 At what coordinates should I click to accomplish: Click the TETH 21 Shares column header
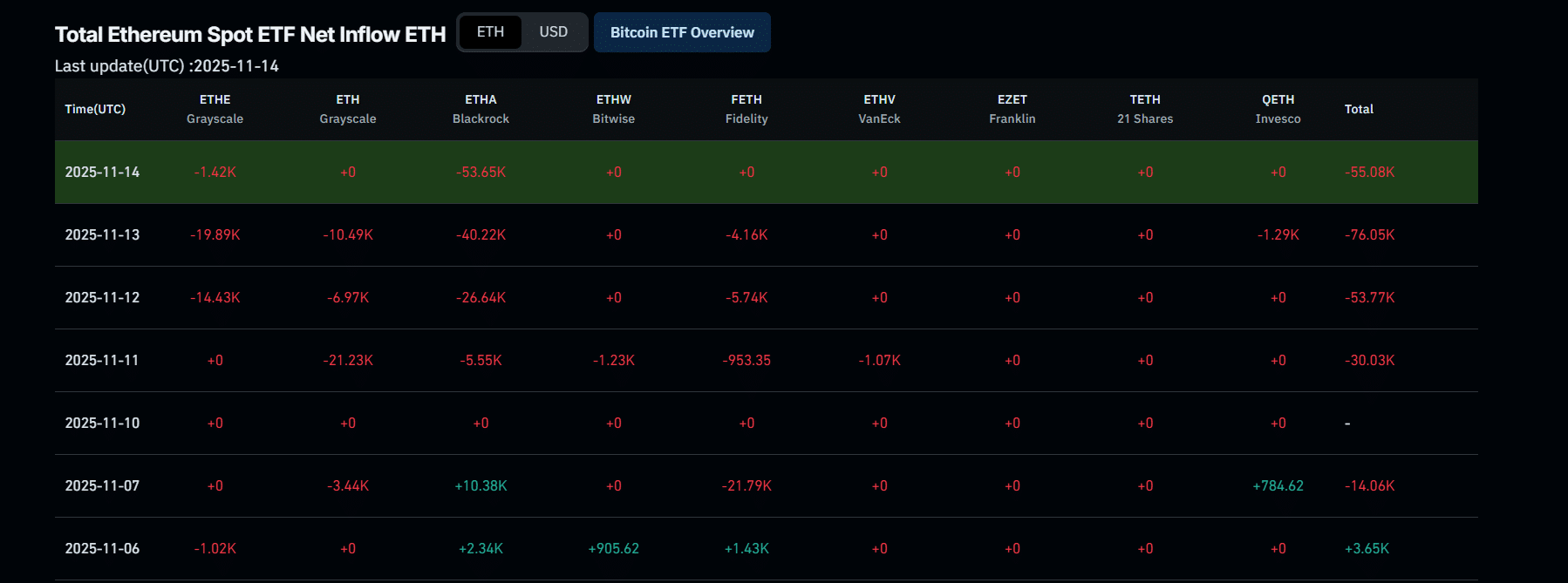tap(1145, 109)
